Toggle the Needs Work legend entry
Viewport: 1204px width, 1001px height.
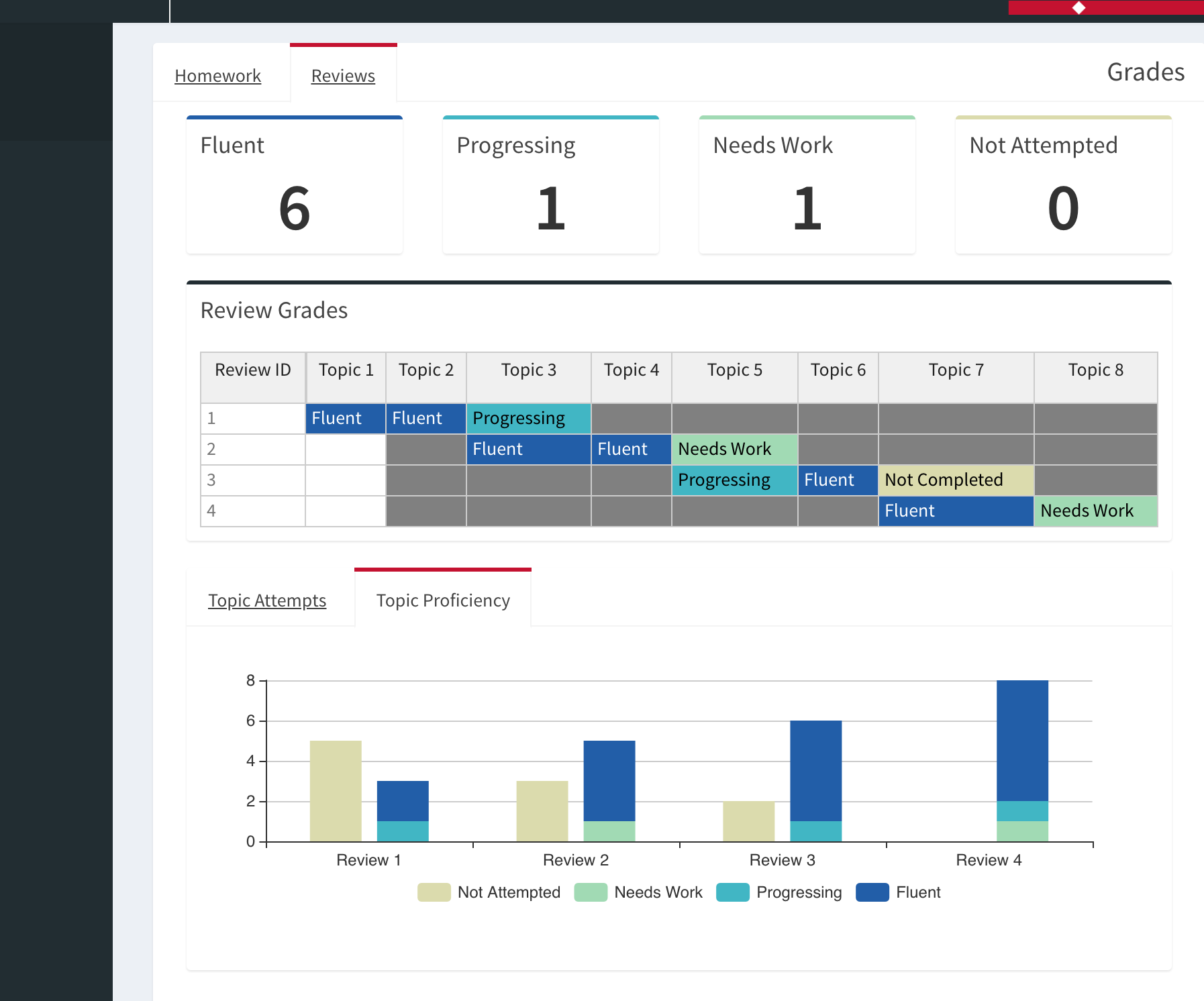pos(590,892)
